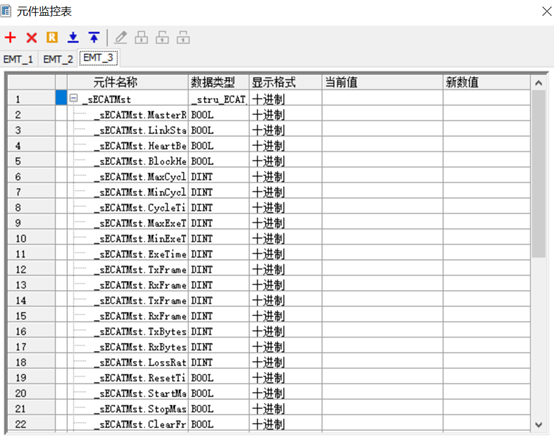
Task: Click the scrollbar up arrow
Action: (538, 83)
